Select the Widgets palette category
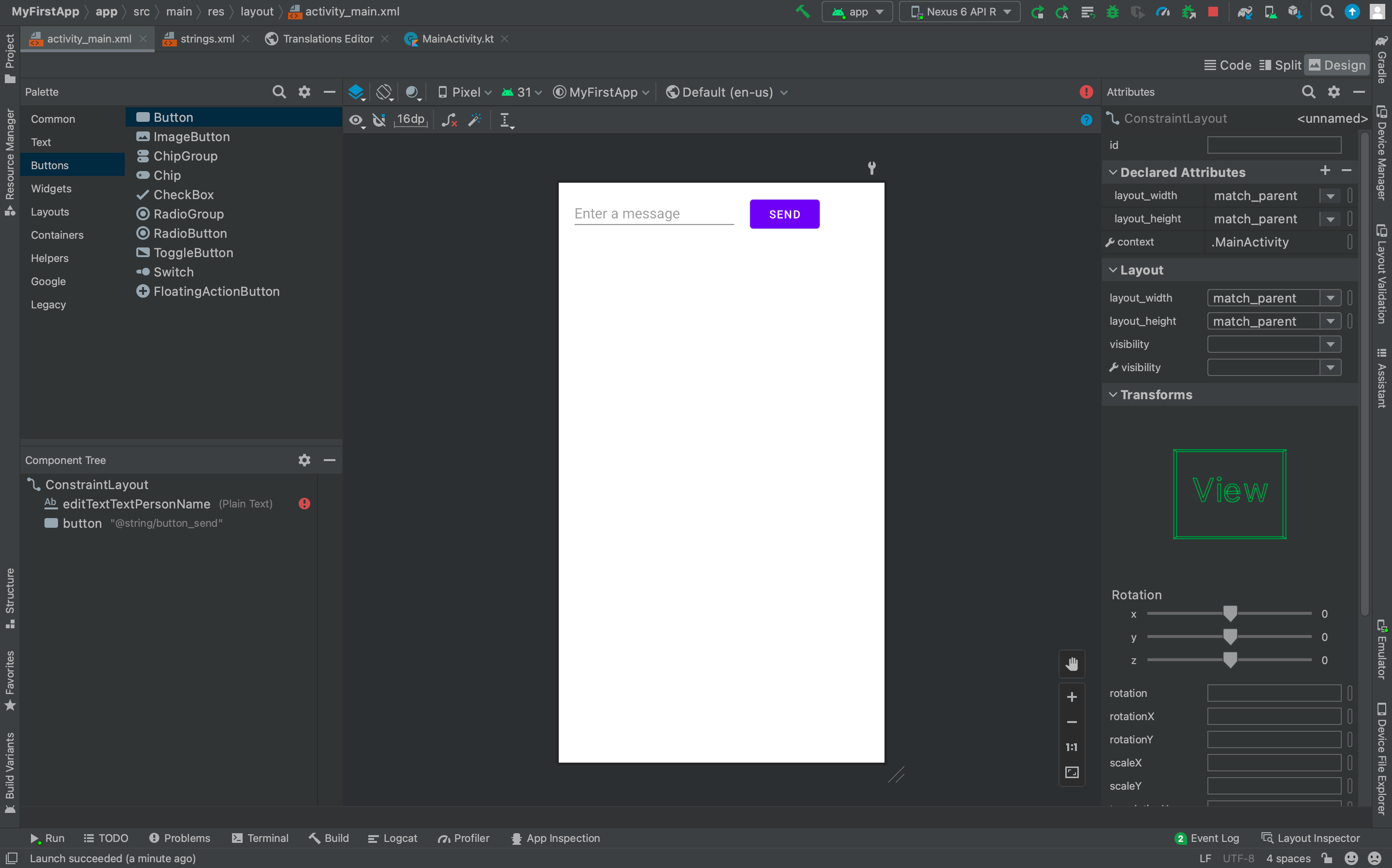 click(x=51, y=188)
